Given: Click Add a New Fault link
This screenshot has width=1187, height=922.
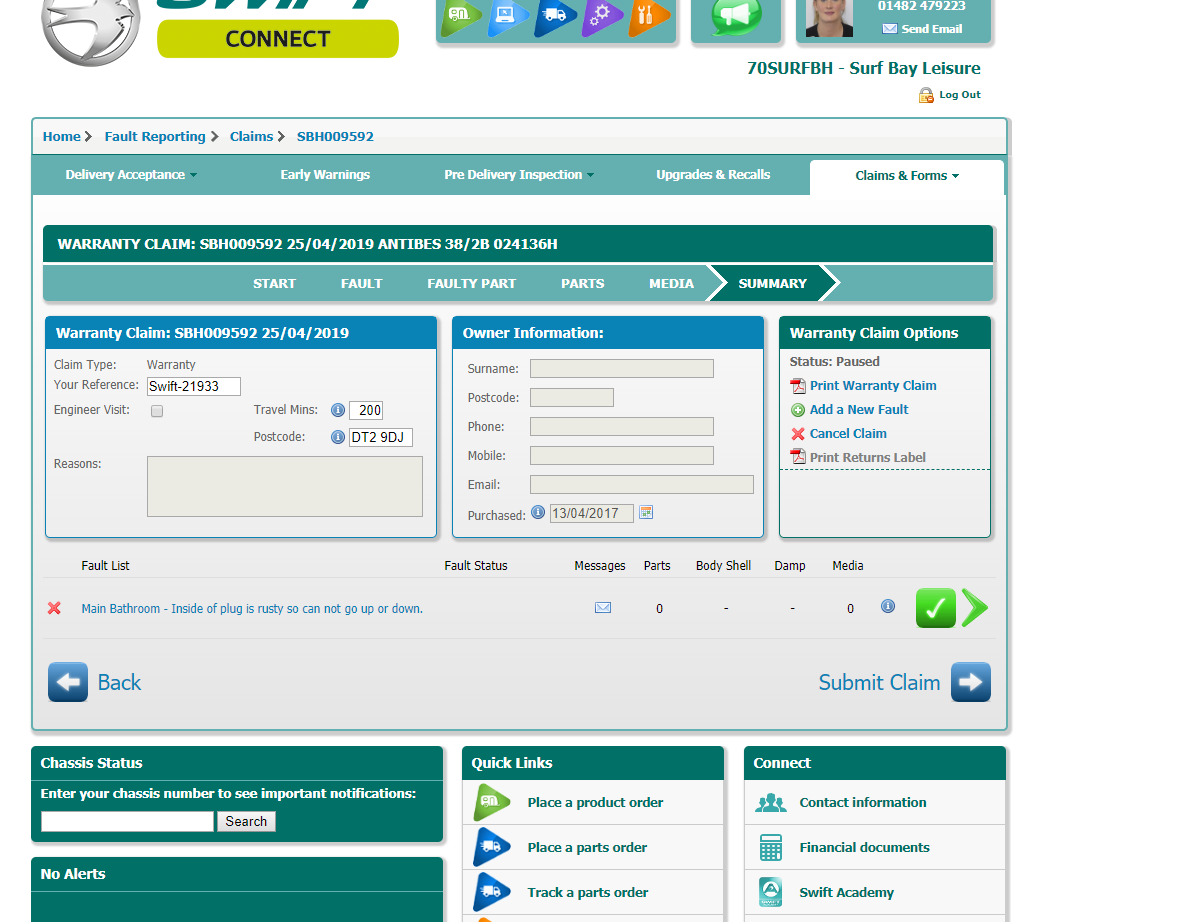Looking at the screenshot, I should (858, 410).
